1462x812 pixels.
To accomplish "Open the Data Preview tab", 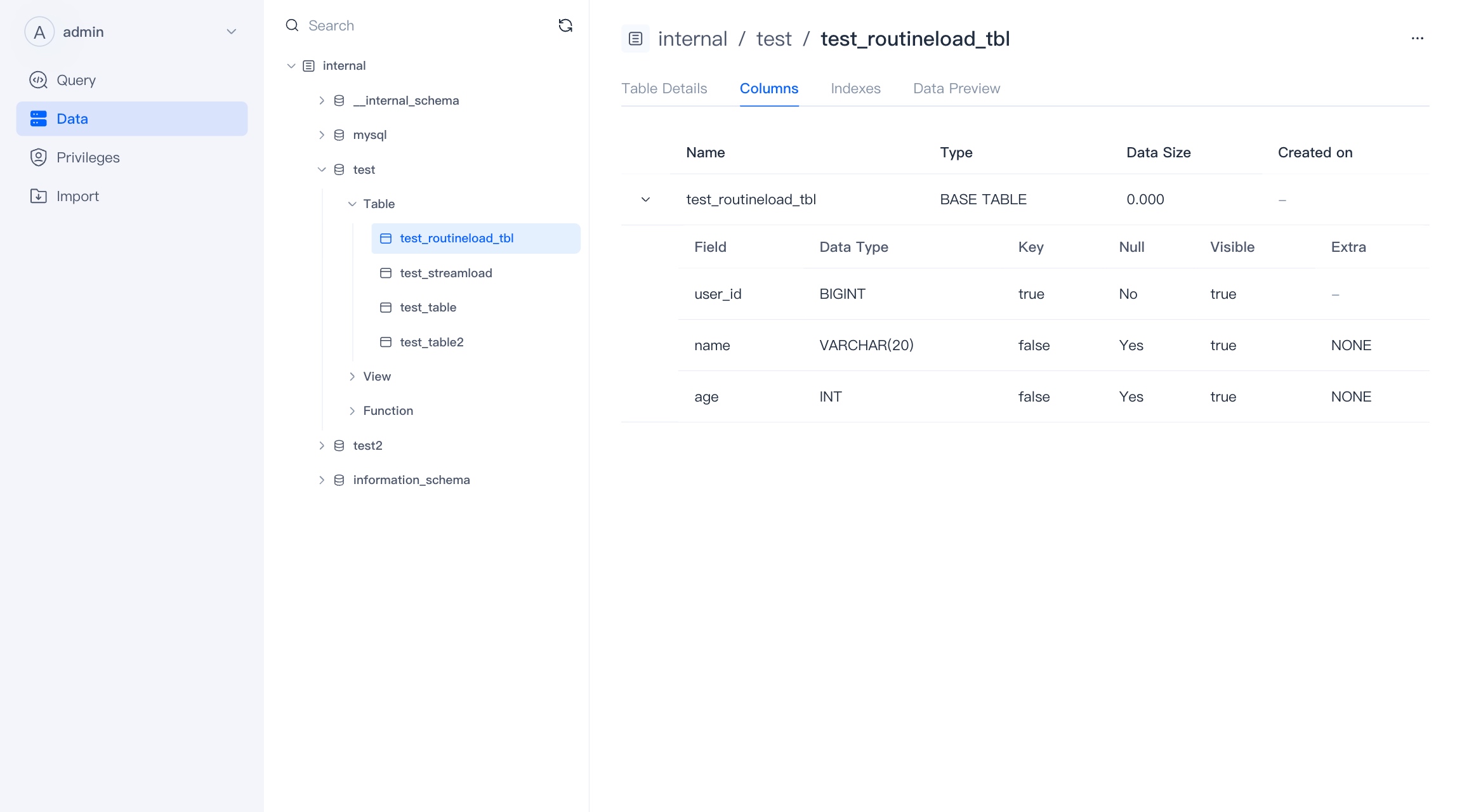I will pos(956,88).
